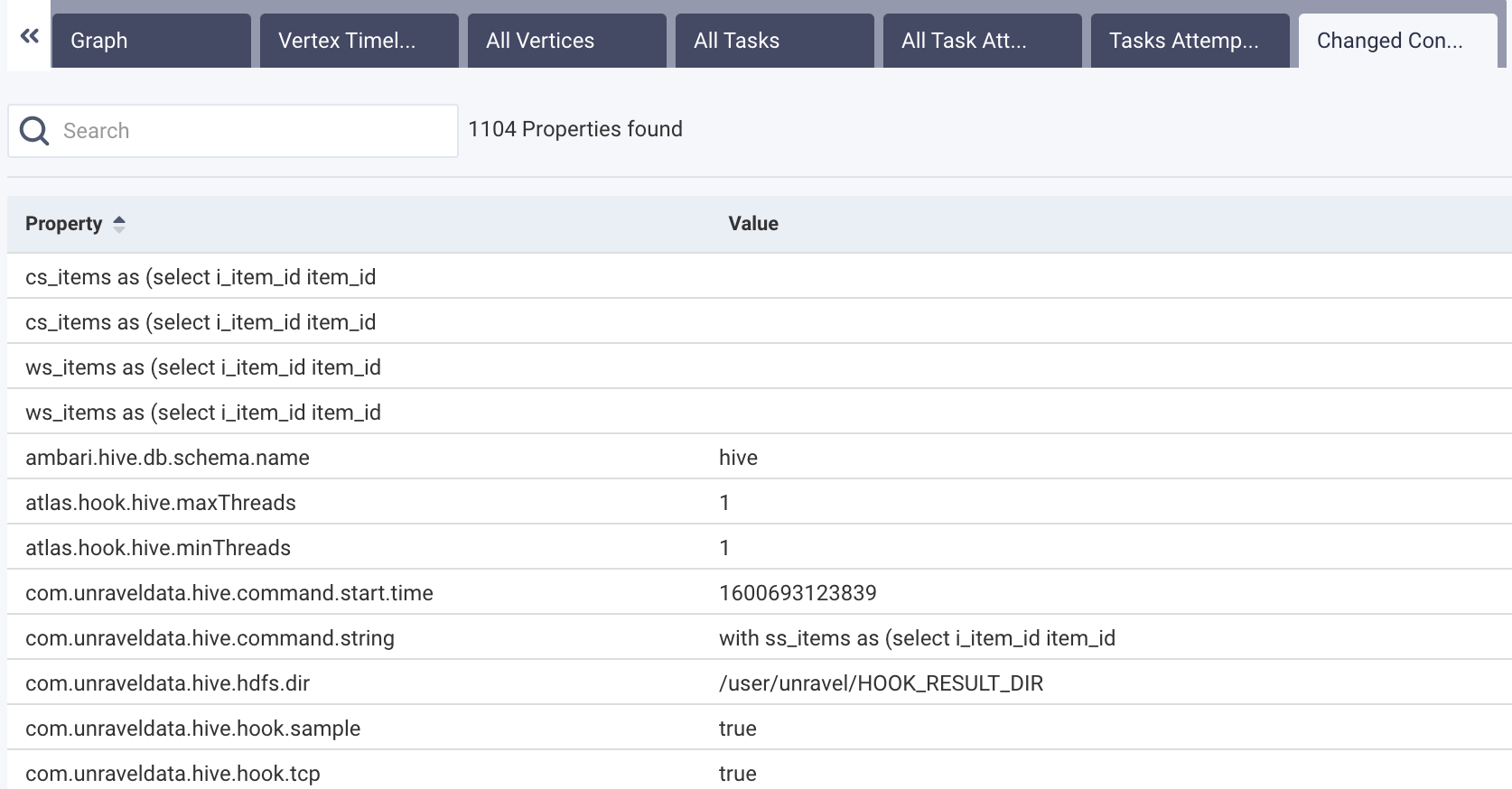Click the 1104 Properties found label
The width and height of the screenshot is (1512, 789).
click(x=575, y=129)
